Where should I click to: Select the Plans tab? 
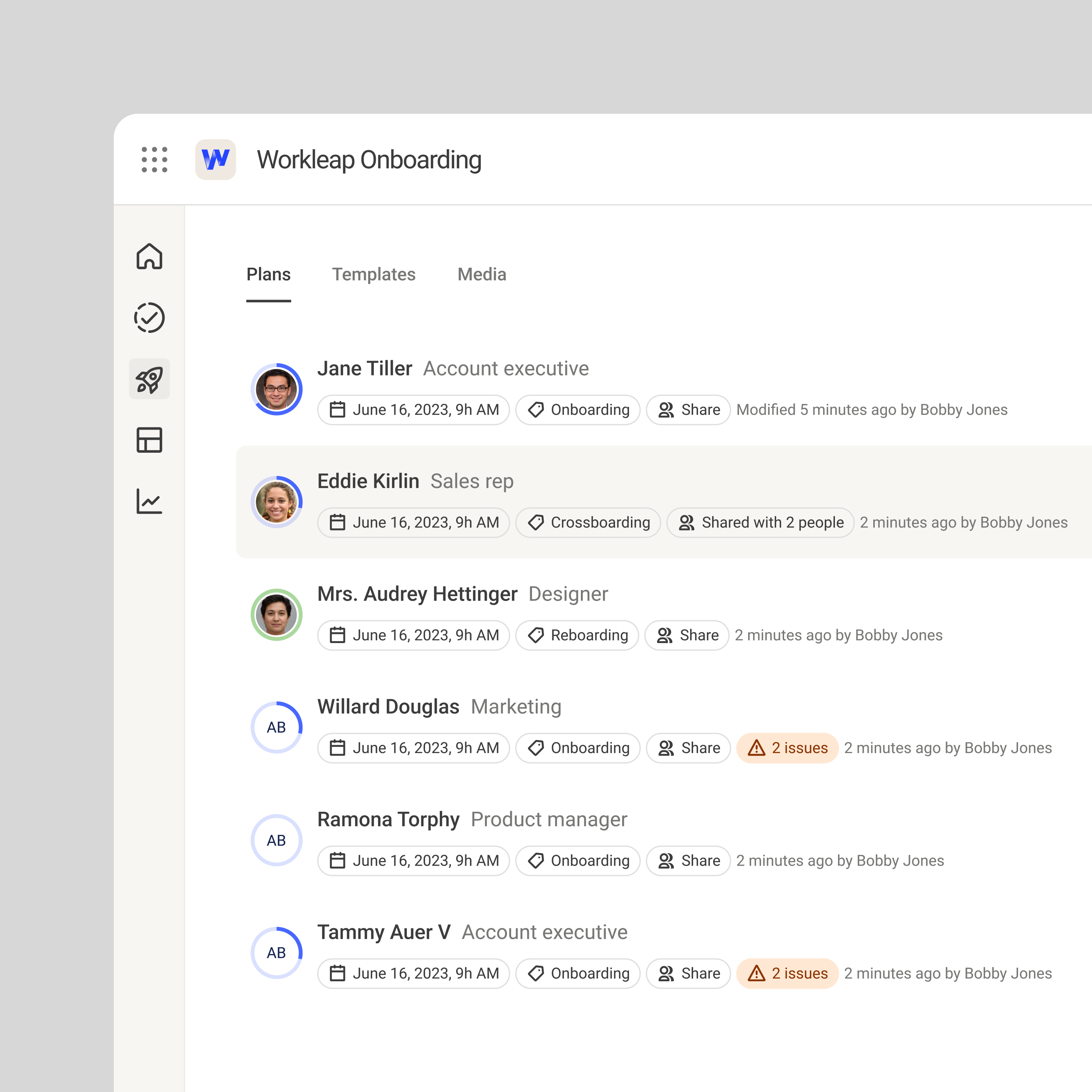pyautogui.click(x=268, y=275)
